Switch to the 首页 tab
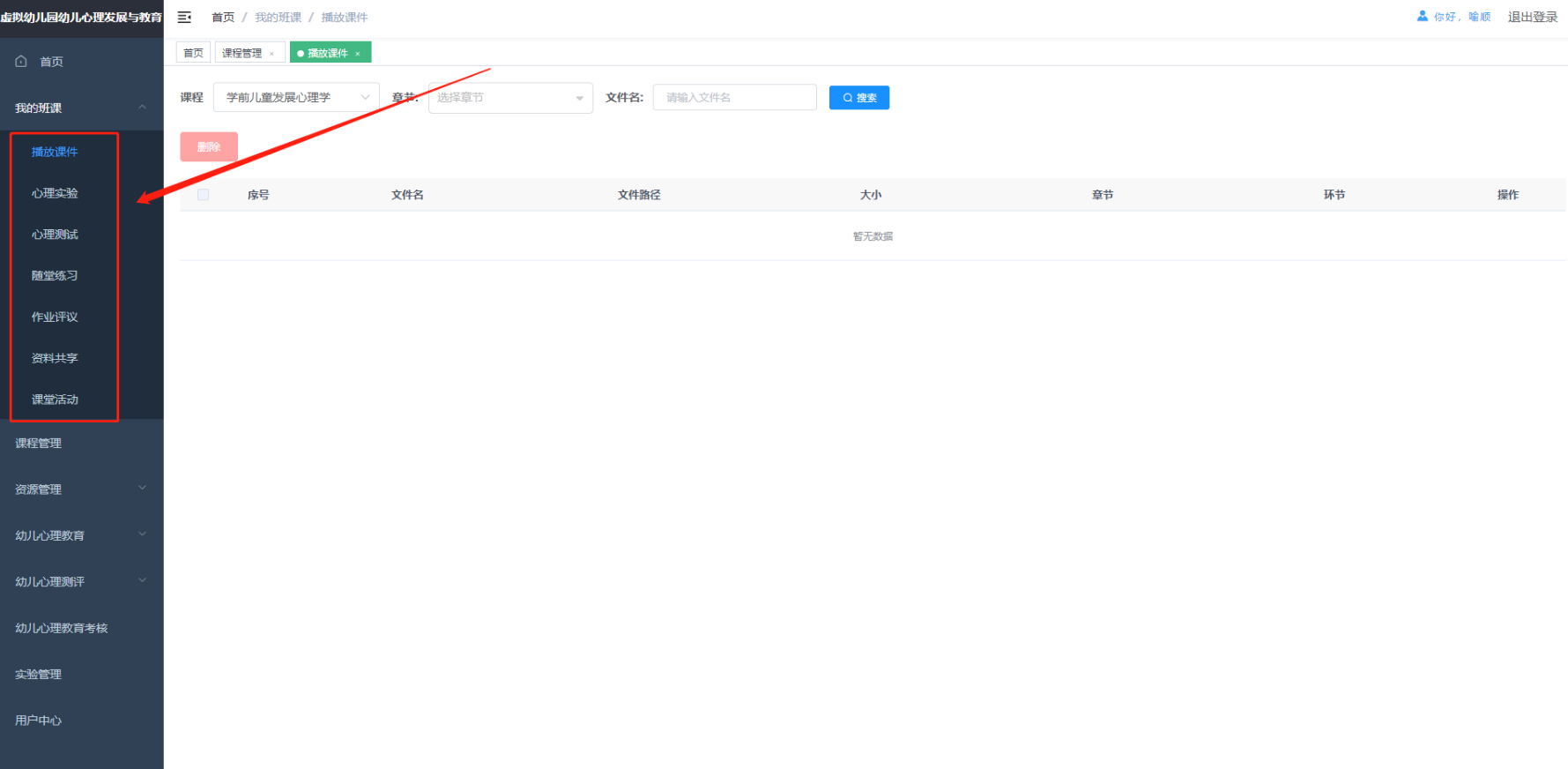The width and height of the screenshot is (1568, 769). coord(193,53)
